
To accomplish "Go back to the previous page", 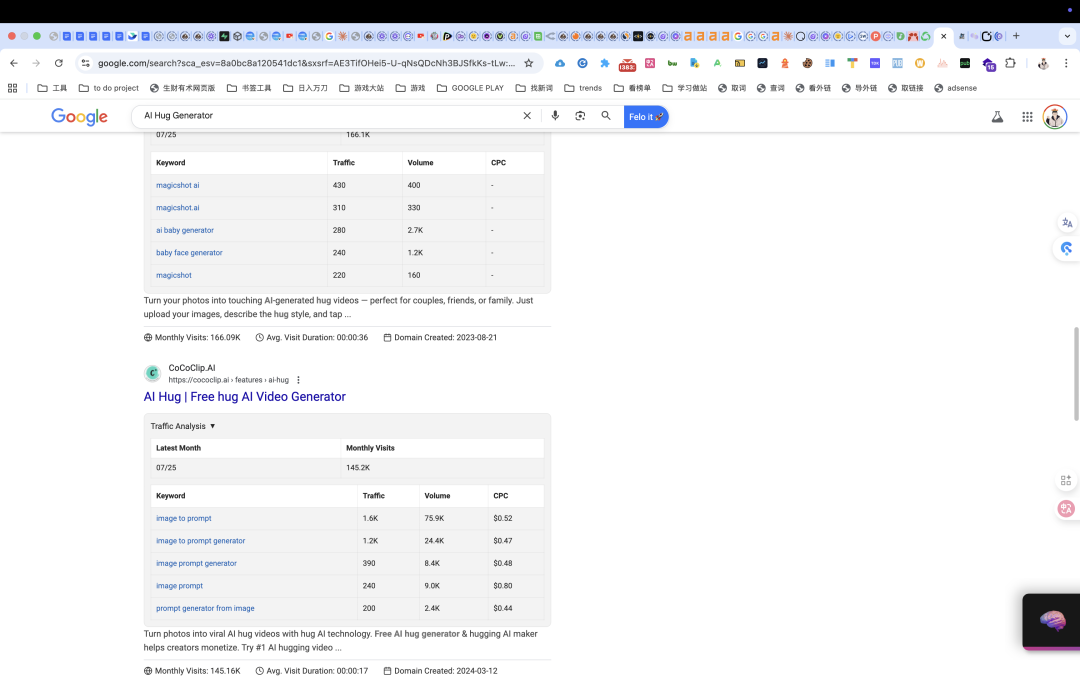I will 14,63.
